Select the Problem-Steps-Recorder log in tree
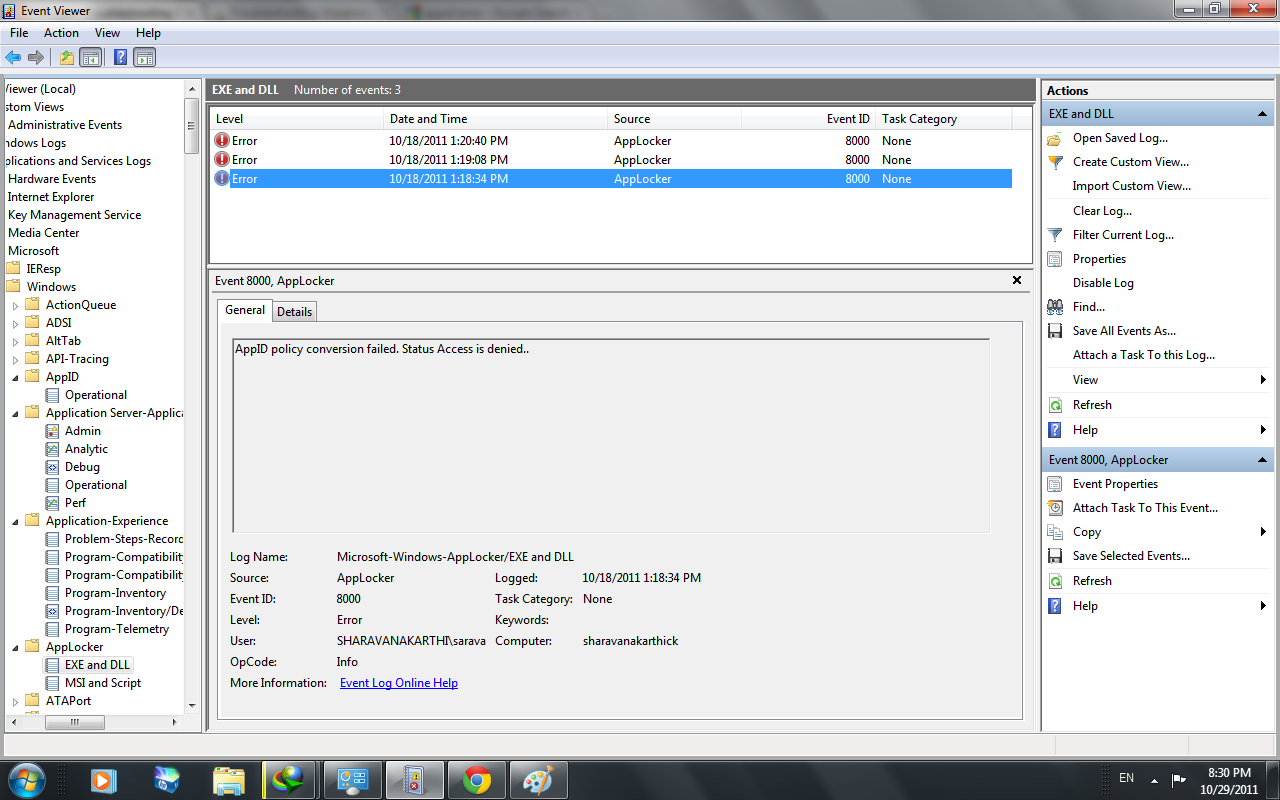Image resolution: width=1280 pixels, height=800 pixels. point(124,539)
